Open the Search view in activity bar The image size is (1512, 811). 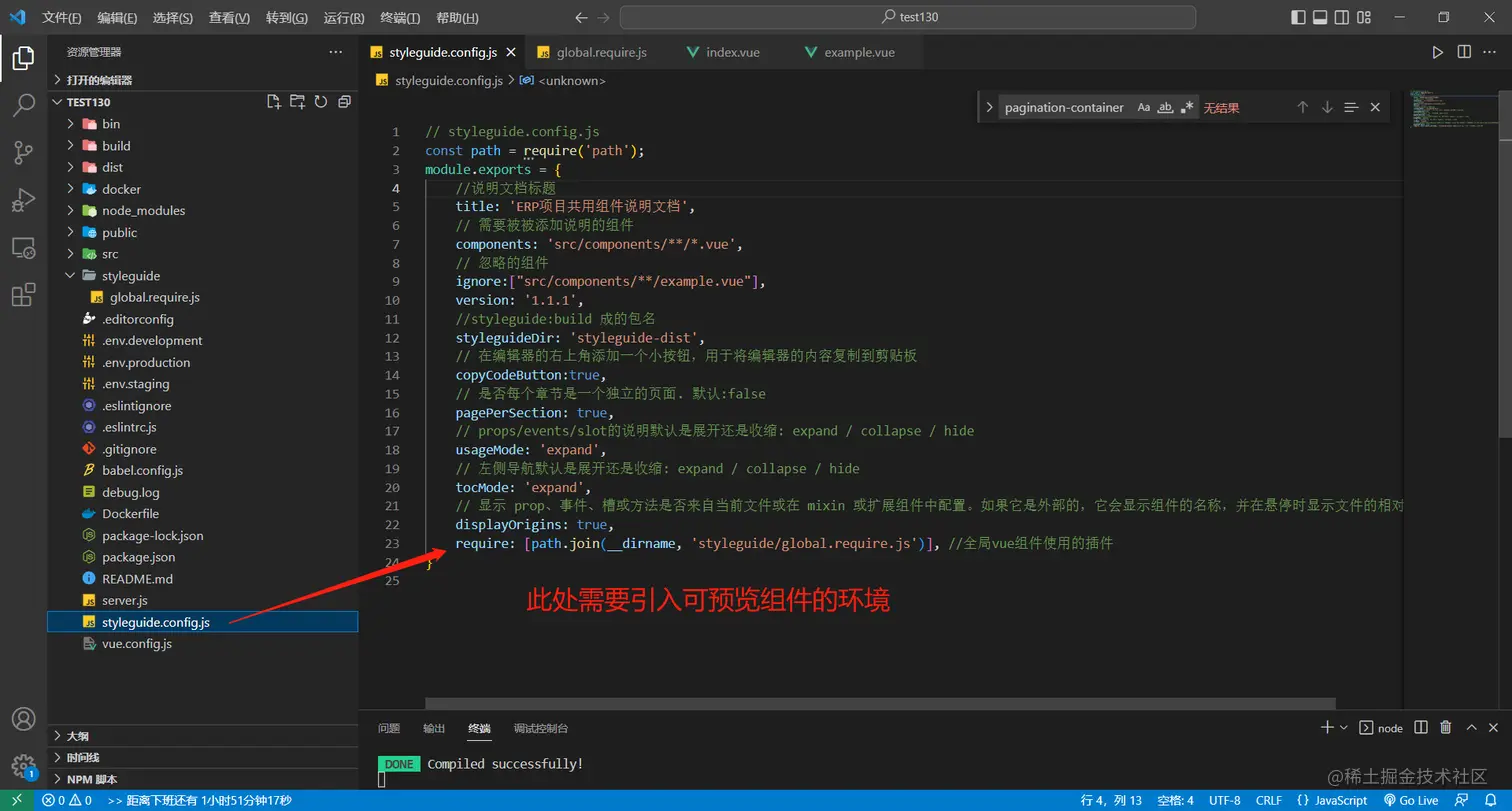(23, 106)
